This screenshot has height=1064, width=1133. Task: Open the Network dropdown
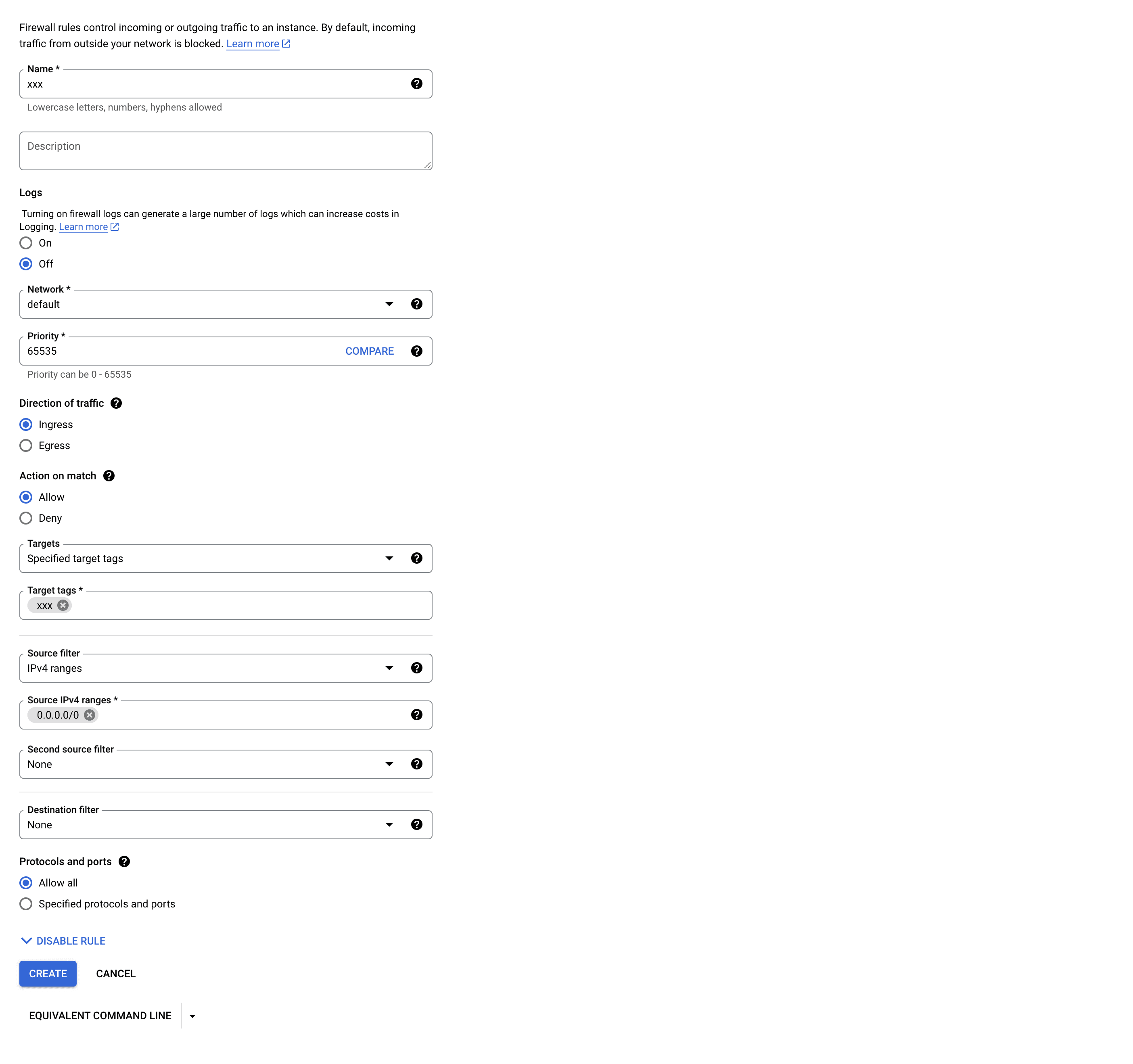389,304
